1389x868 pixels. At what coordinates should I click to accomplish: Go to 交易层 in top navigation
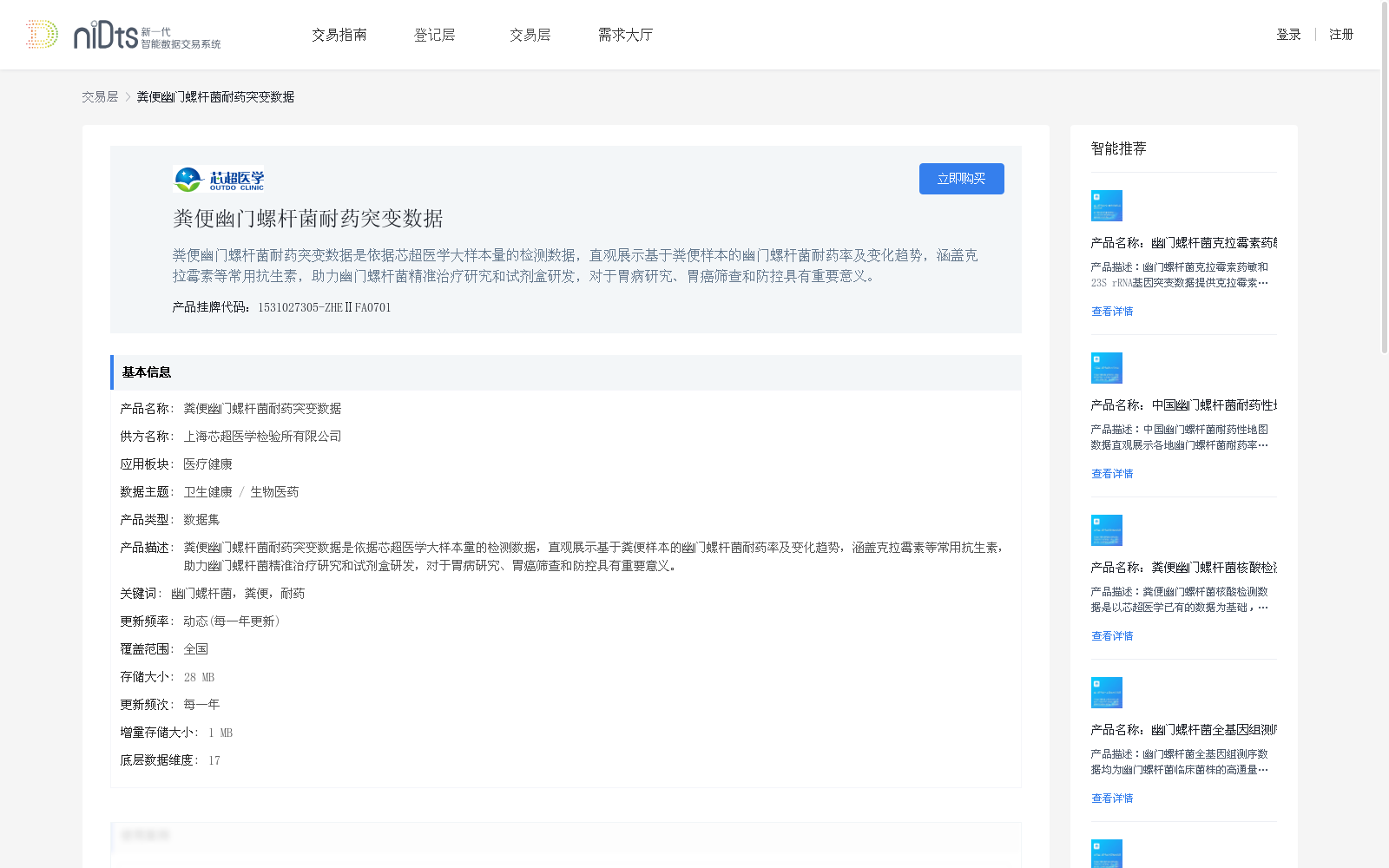pyautogui.click(x=530, y=35)
